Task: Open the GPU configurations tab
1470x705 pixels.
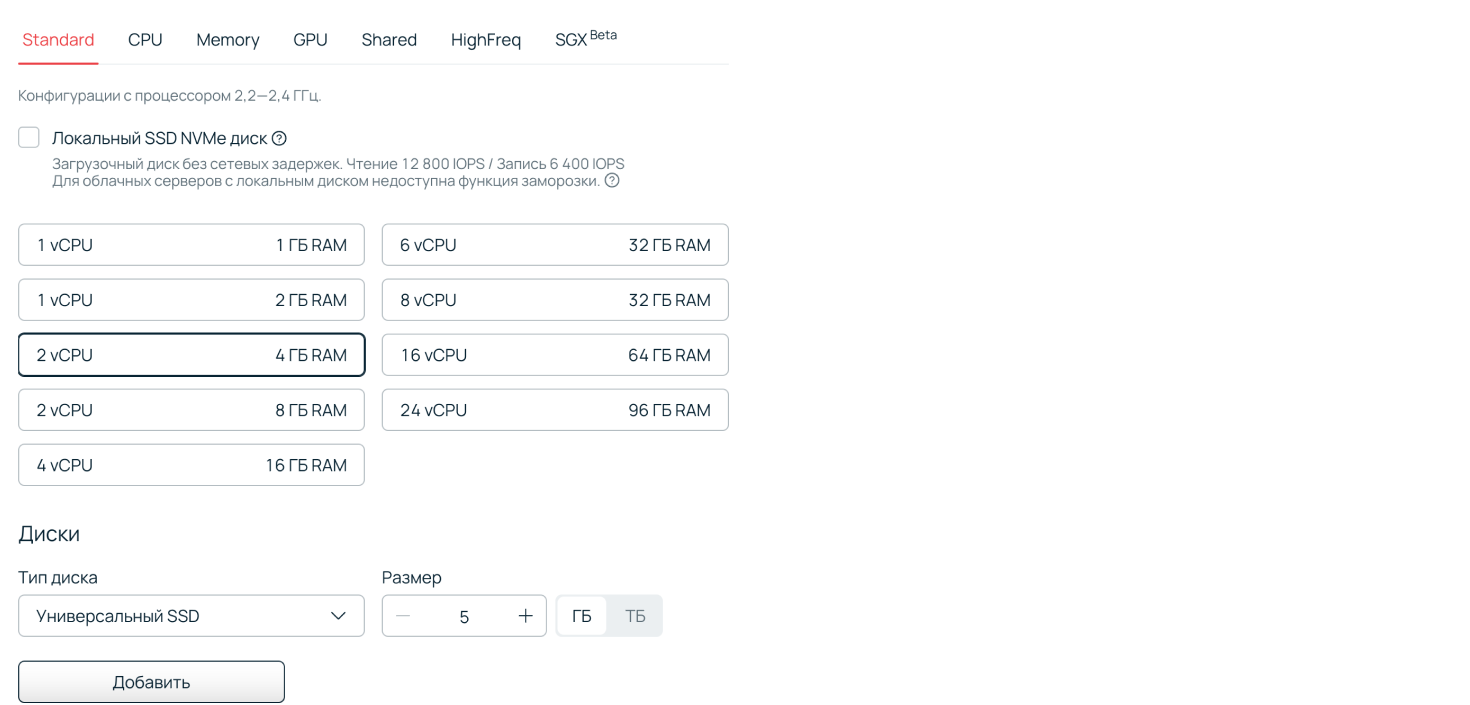Action: coord(310,40)
